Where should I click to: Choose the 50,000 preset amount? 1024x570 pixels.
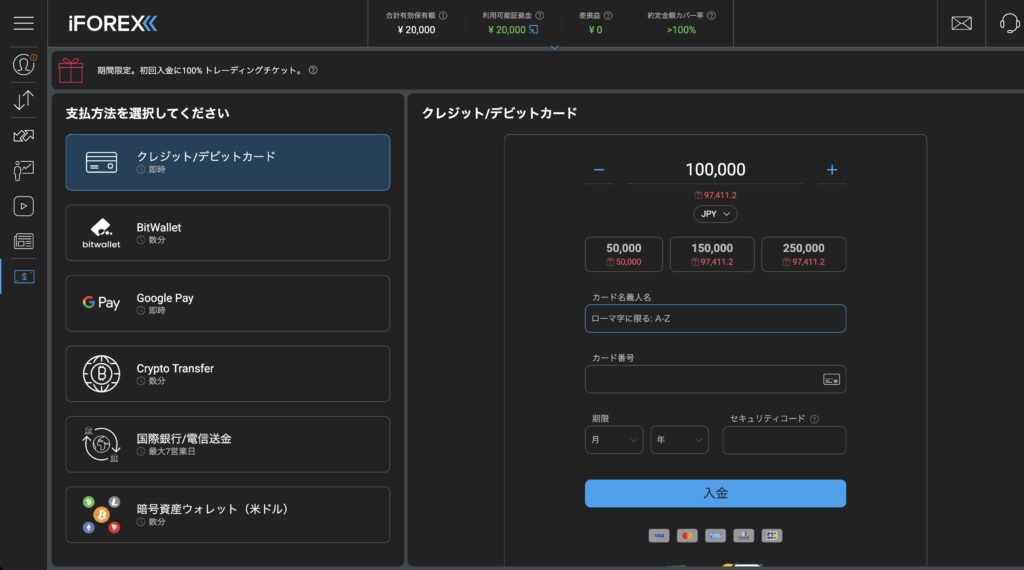[624, 254]
